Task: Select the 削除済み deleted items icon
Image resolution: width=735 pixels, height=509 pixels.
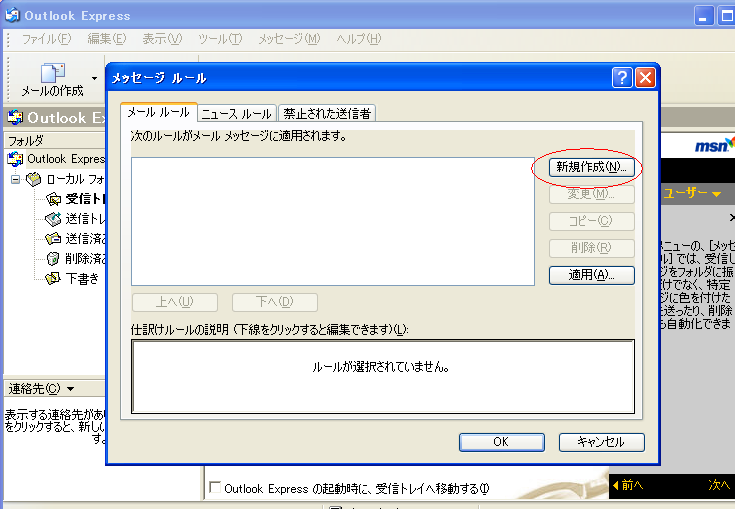Action: pyautogui.click(x=53, y=258)
